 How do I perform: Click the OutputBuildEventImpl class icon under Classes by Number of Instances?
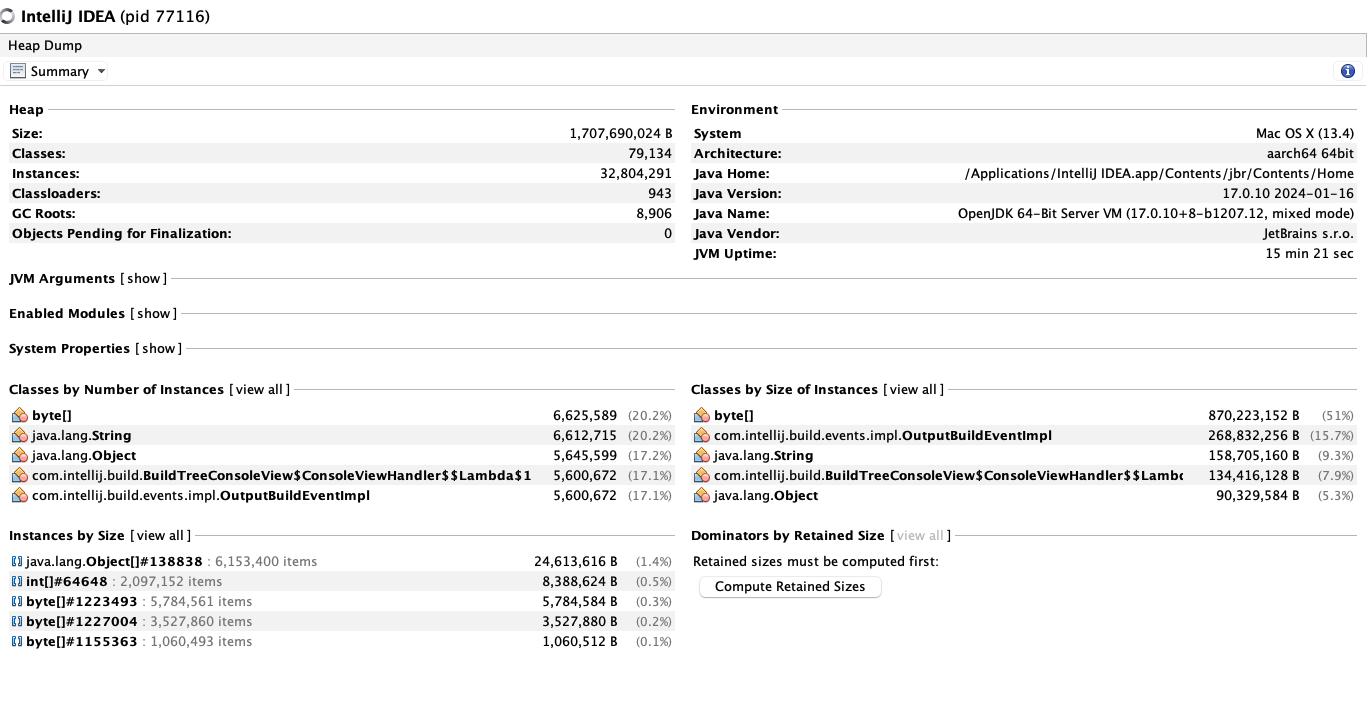pos(20,496)
